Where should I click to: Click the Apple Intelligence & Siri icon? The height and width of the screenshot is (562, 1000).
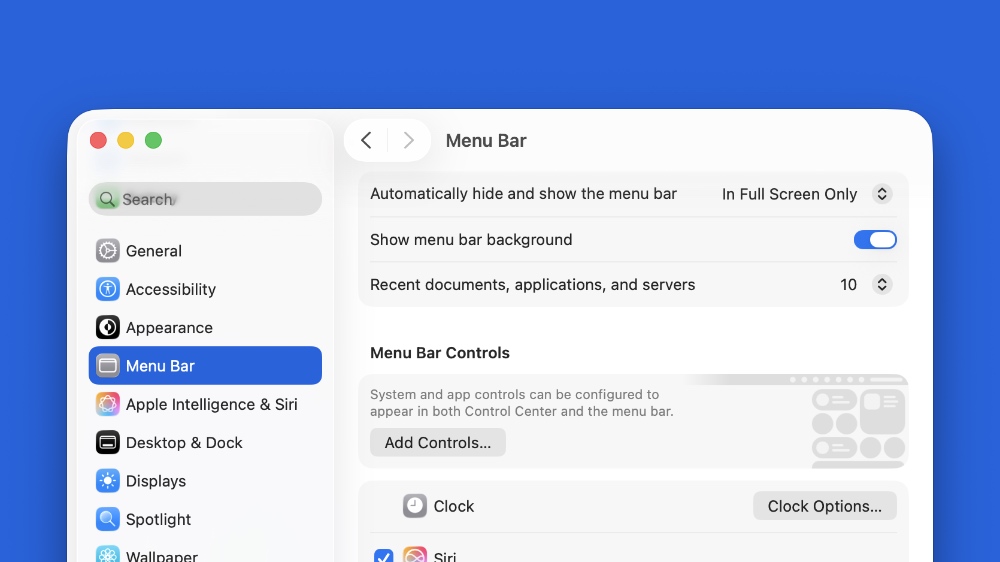click(x=108, y=404)
